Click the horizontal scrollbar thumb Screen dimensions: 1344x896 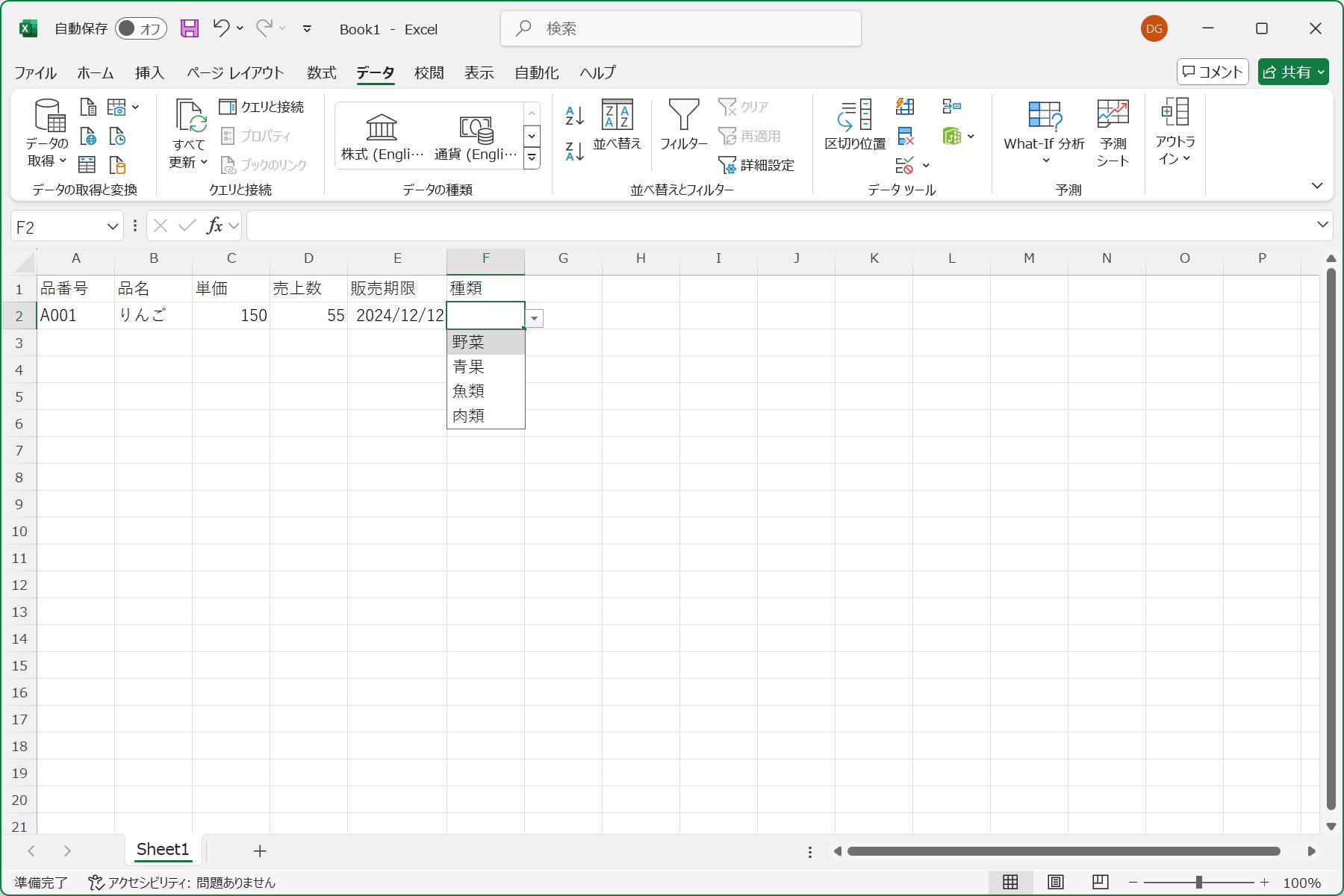point(1063,851)
